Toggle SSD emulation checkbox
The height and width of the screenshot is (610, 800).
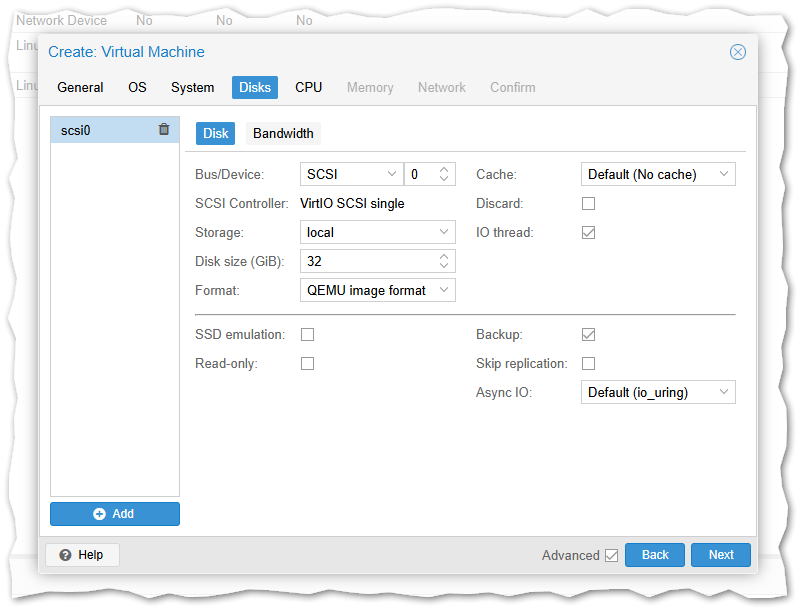308,334
